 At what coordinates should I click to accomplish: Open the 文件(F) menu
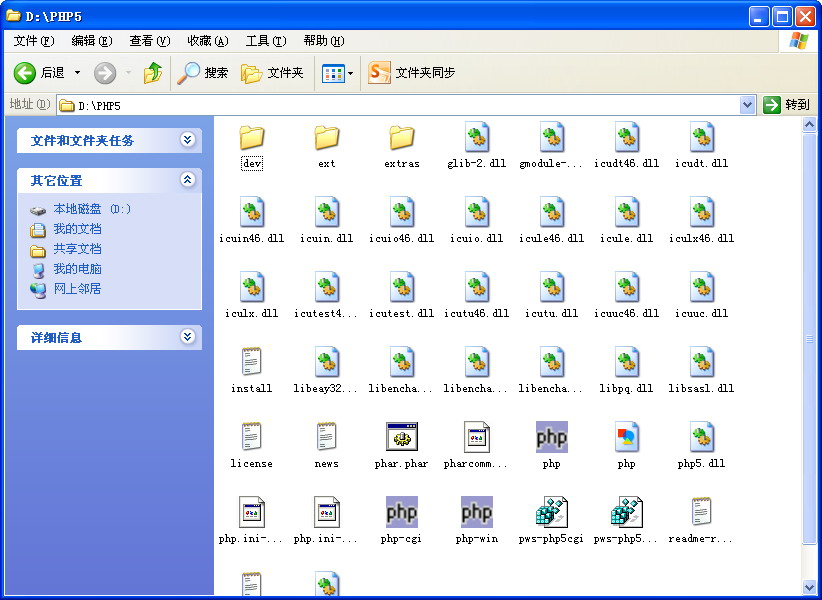coord(34,41)
